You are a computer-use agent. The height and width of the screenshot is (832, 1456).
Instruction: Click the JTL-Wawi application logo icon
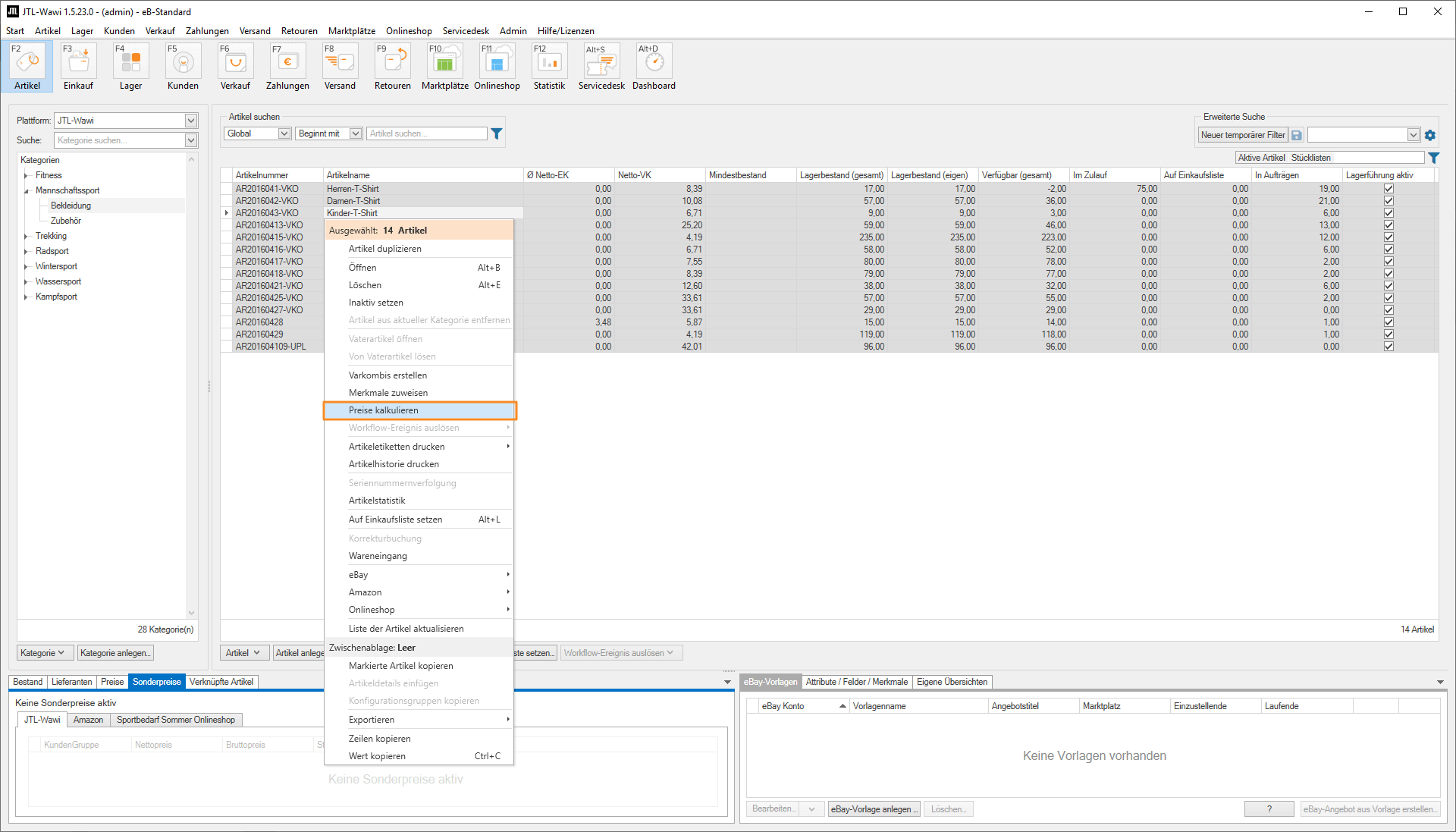(12, 11)
